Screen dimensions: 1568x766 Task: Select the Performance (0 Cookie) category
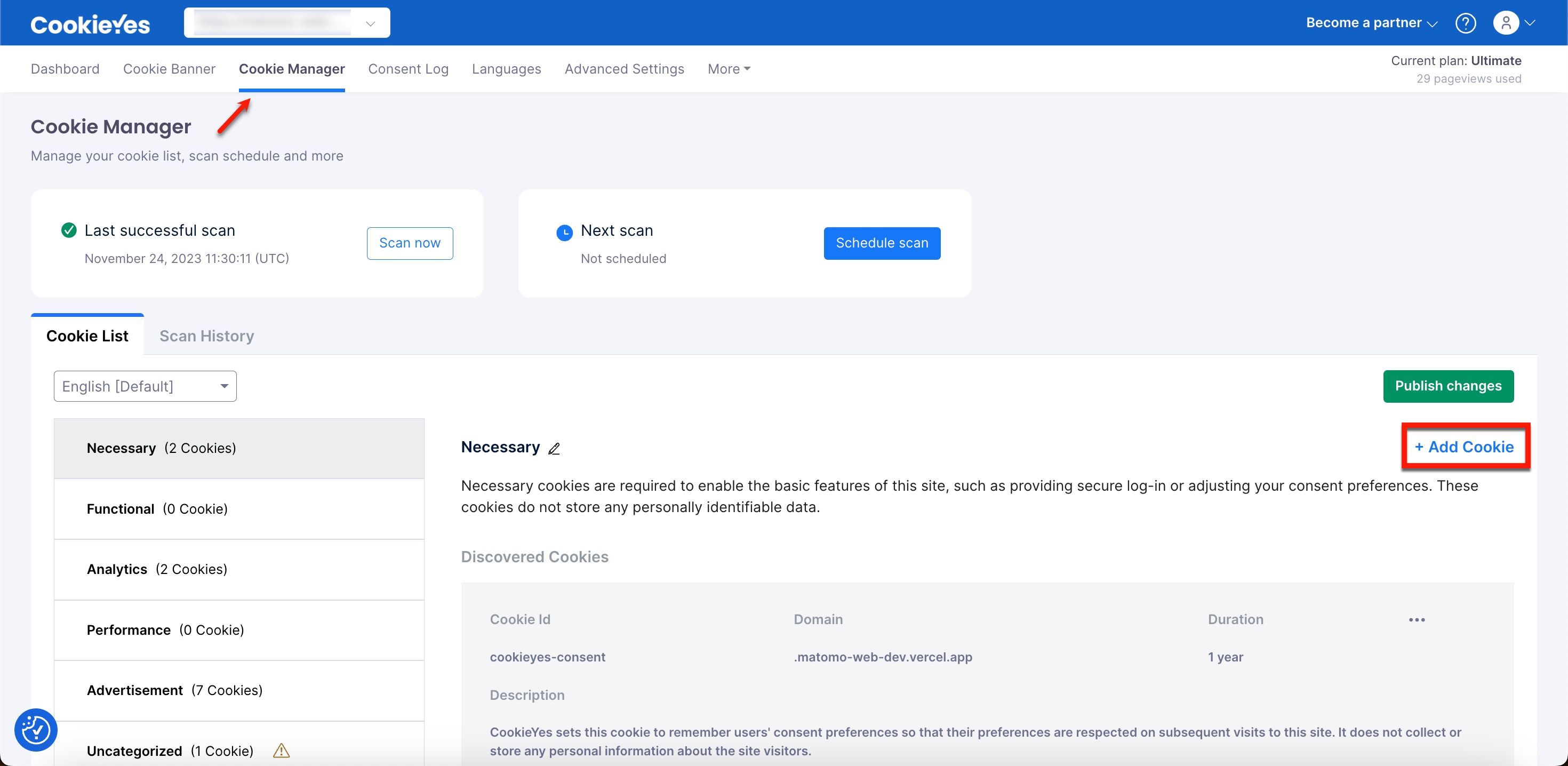(x=238, y=630)
